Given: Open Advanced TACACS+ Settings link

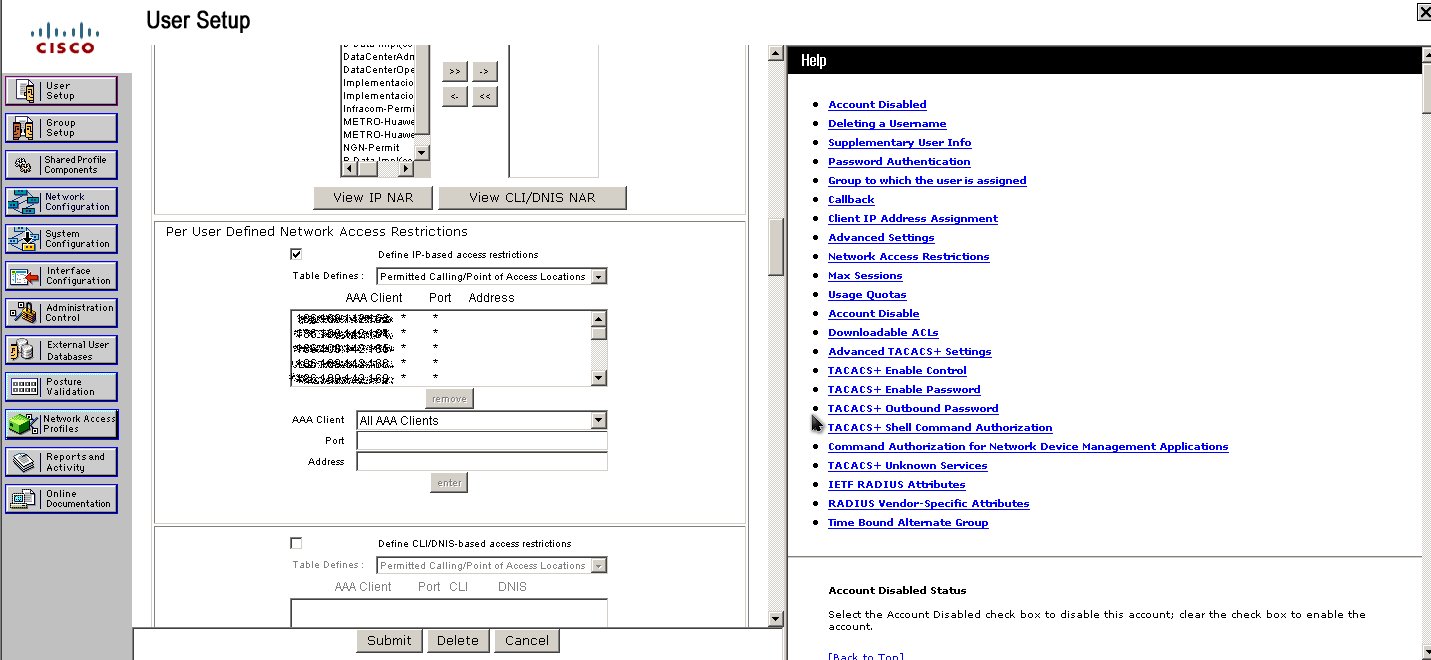Looking at the screenshot, I should point(909,351).
